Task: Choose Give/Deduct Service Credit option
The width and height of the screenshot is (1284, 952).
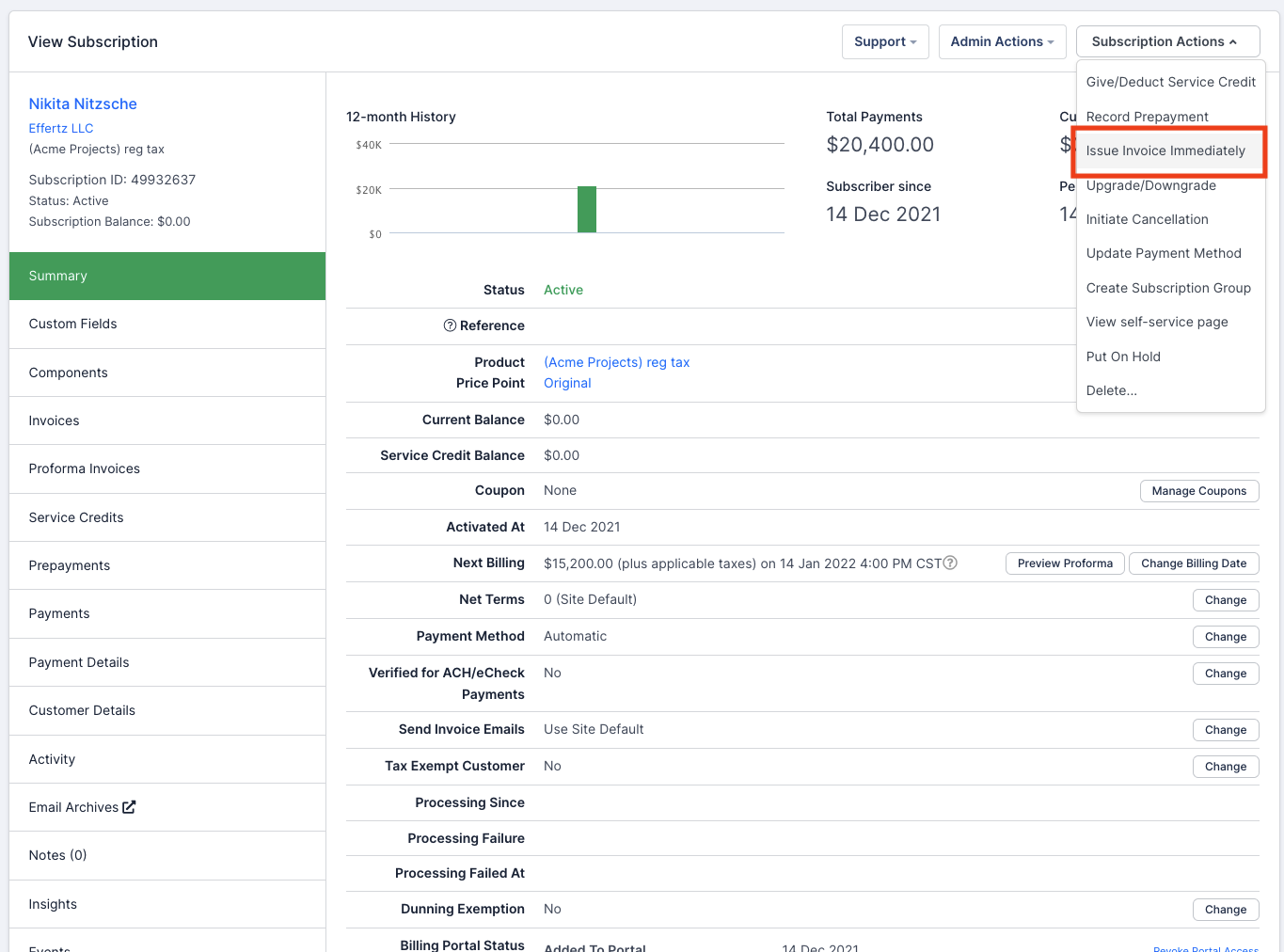Action: (1170, 82)
